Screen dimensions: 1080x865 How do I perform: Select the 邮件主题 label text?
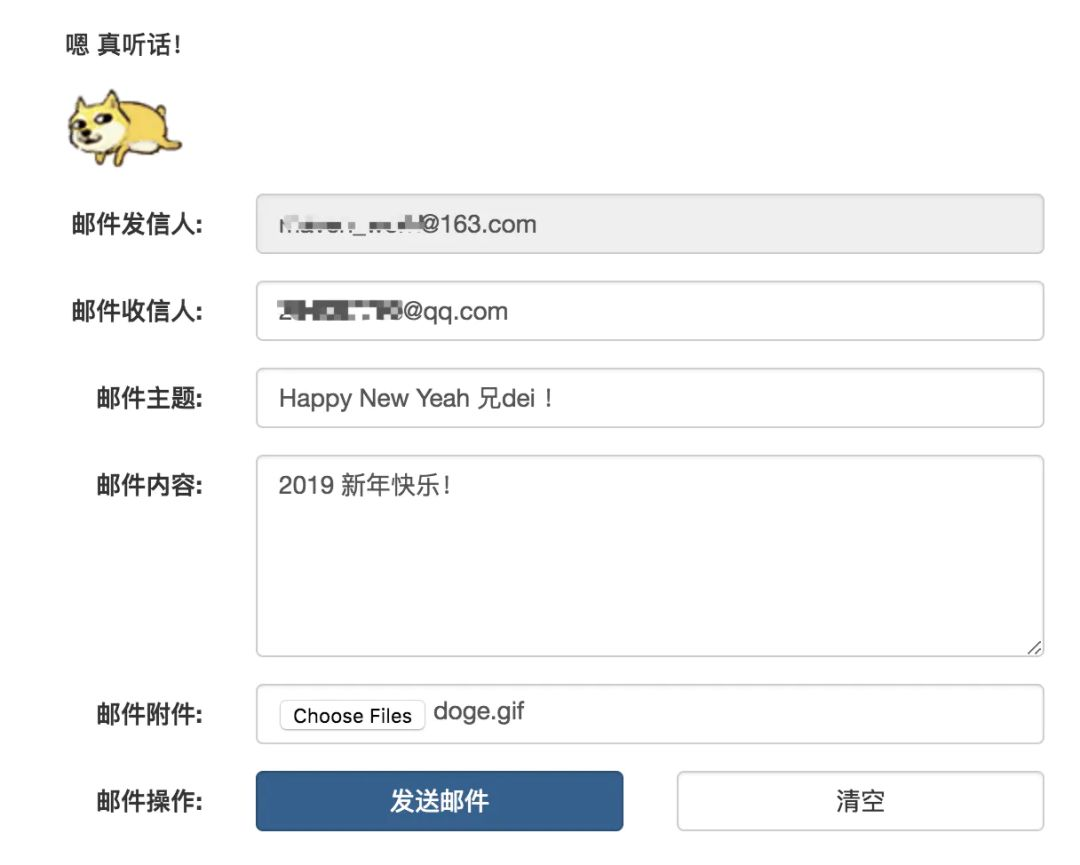pos(150,398)
